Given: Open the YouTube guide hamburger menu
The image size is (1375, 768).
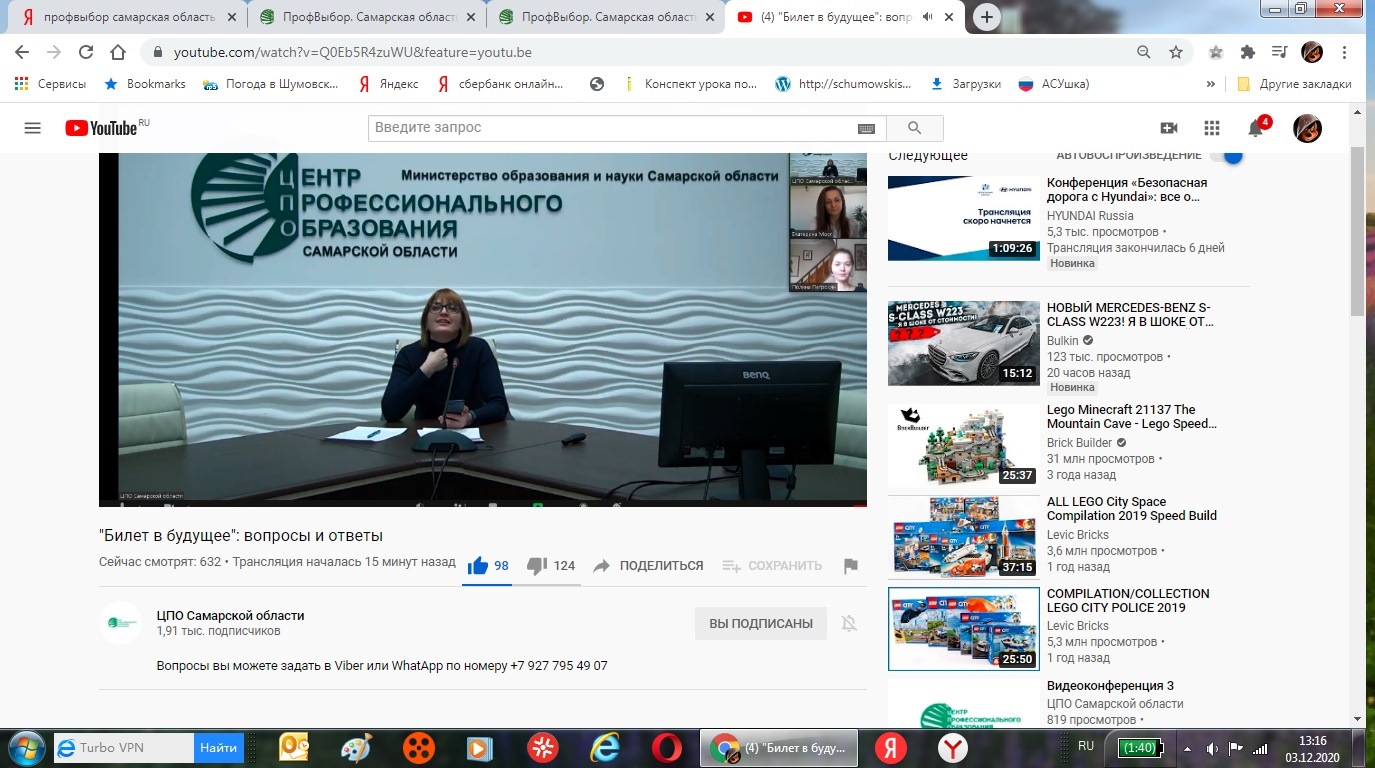Looking at the screenshot, I should (33, 128).
